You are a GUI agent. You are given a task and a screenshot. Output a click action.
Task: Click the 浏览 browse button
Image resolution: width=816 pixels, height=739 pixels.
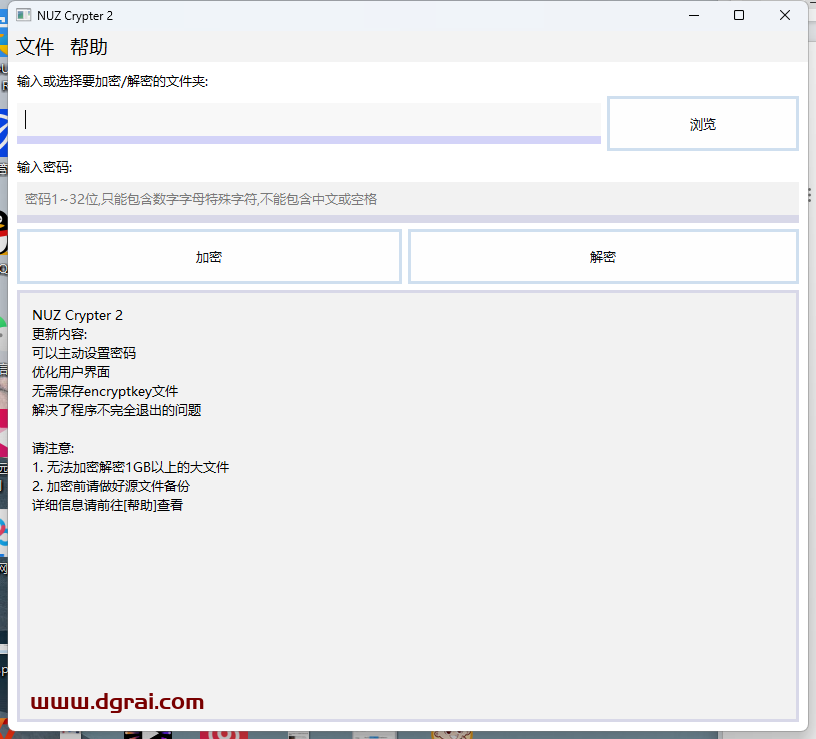[703, 124]
